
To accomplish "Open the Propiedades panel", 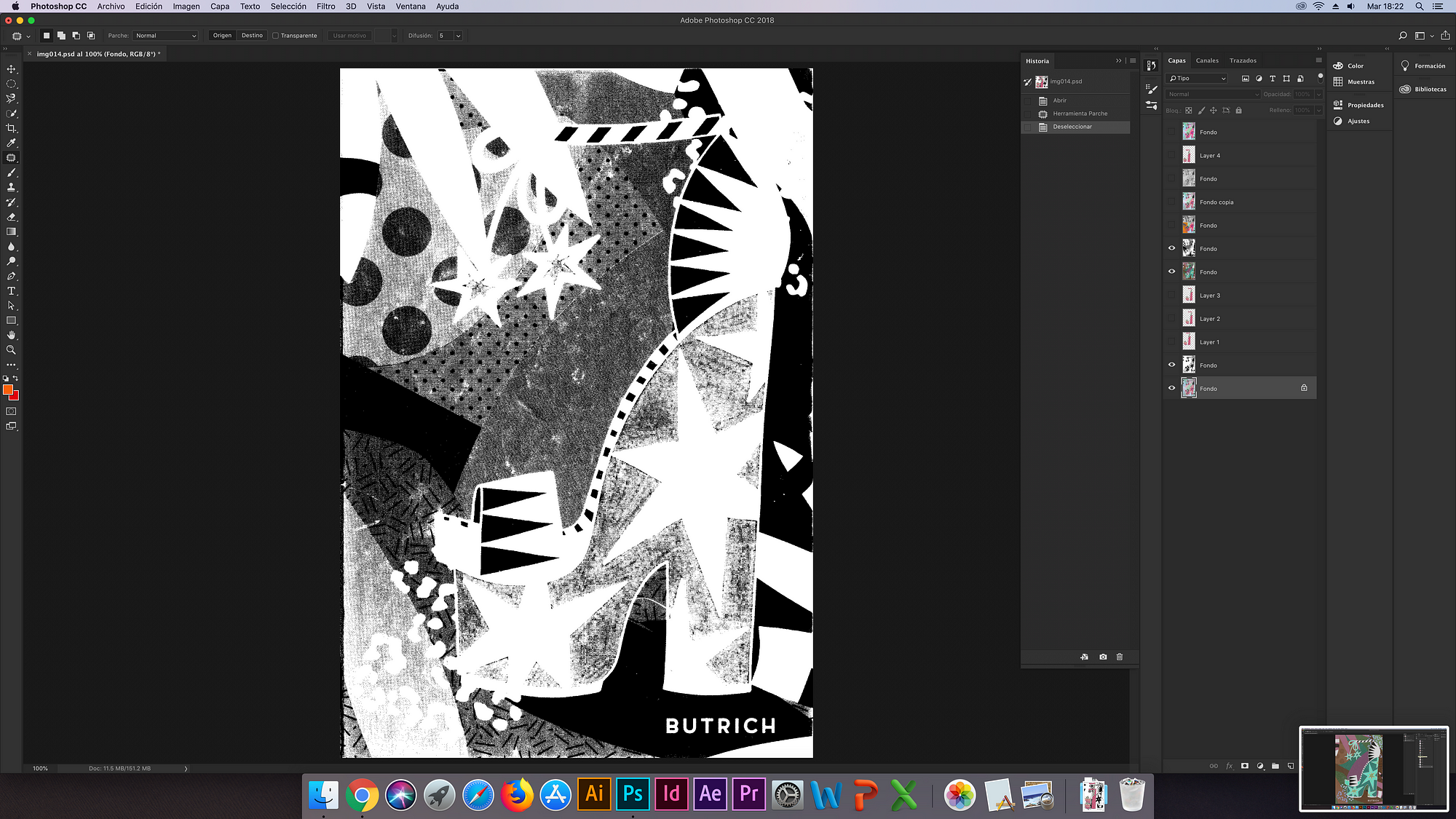I will (1358, 105).
